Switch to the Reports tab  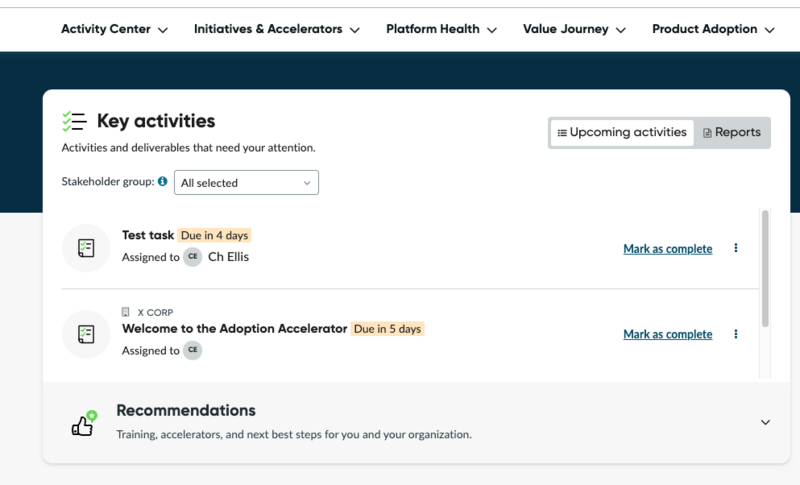(732, 133)
